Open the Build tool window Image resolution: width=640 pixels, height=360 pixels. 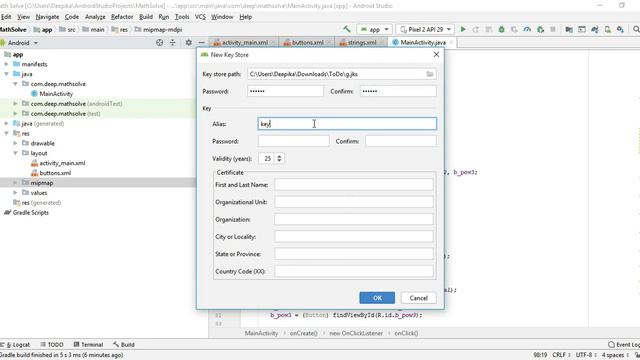click(124, 344)
